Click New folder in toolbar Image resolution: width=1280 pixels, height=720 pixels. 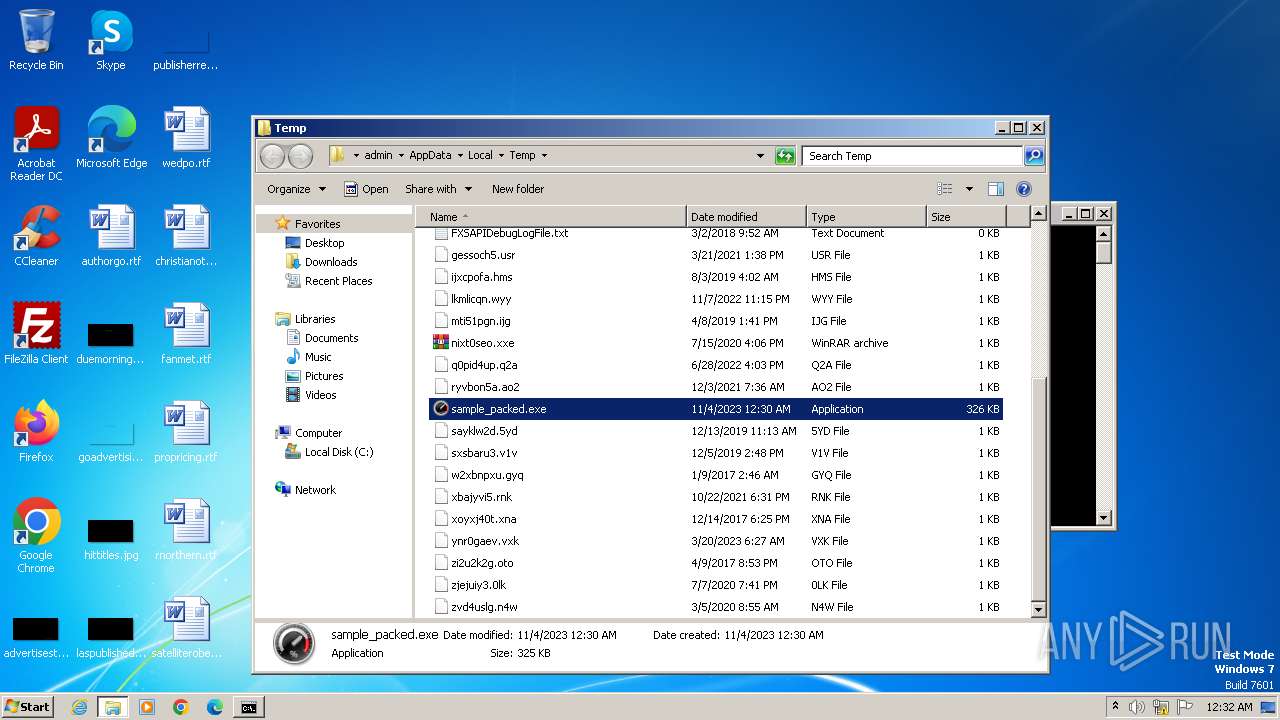point(518,189)
